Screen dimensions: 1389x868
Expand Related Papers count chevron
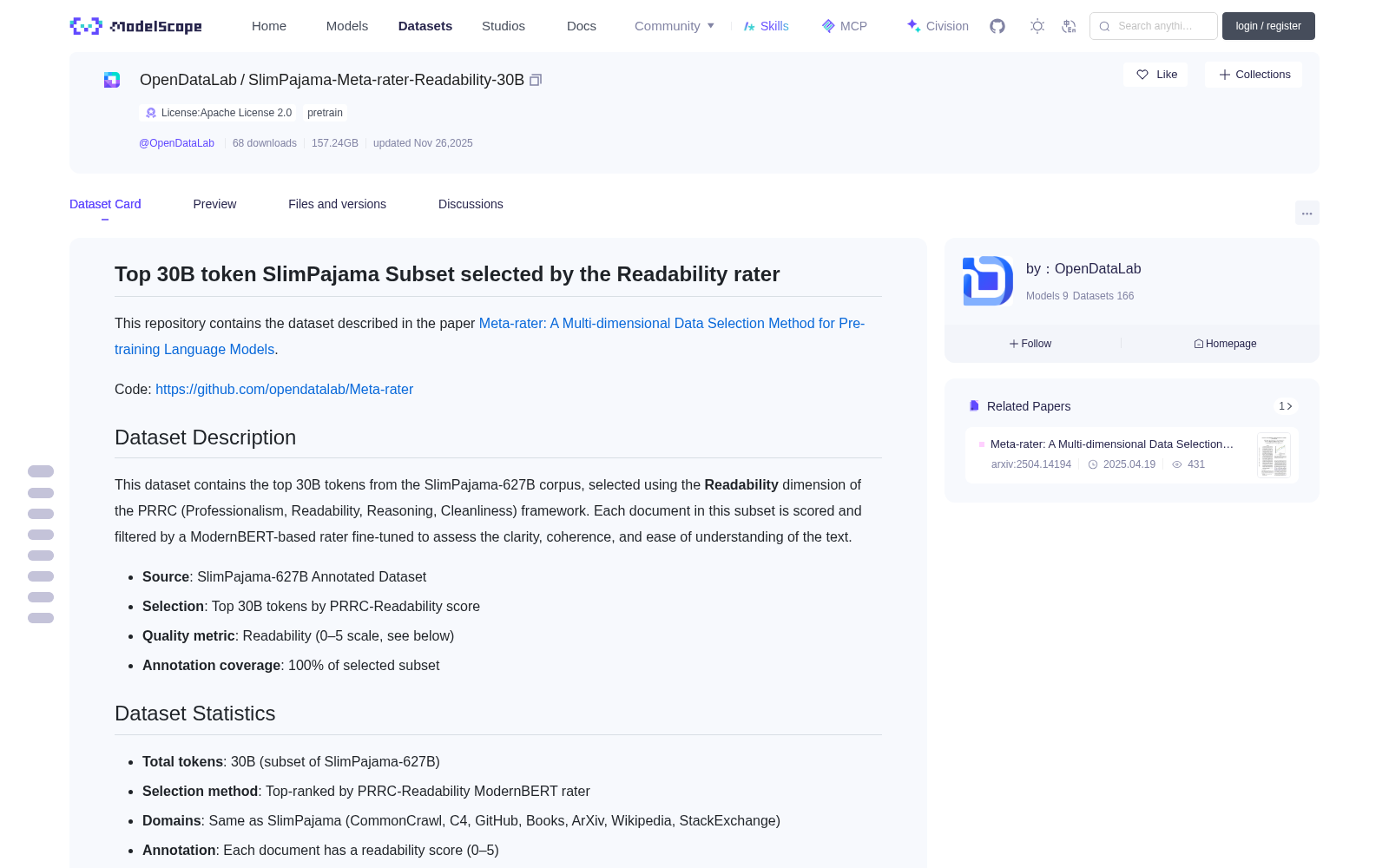(1286, 406)
